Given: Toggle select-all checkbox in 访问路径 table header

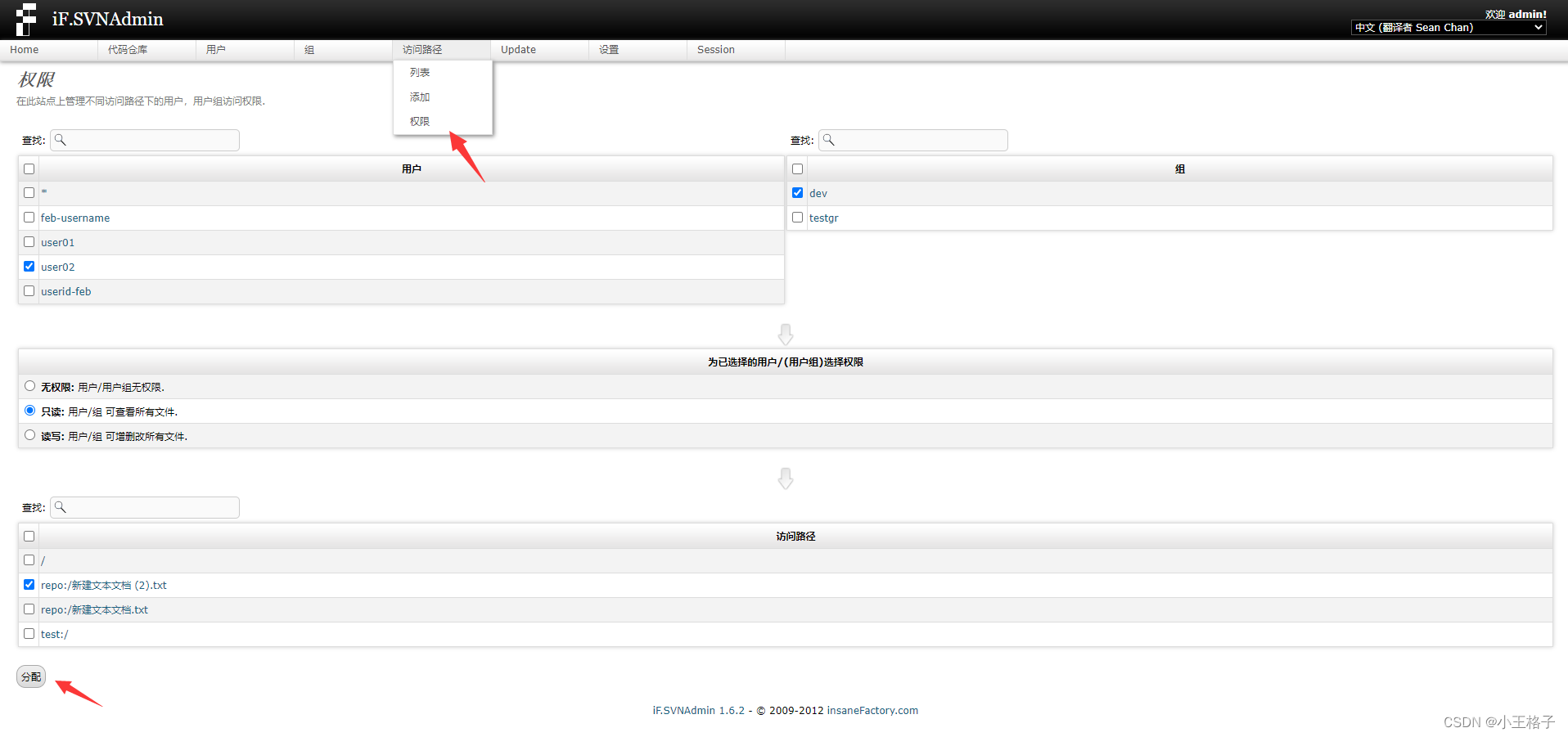Looking at the screenshot, I should [x=29, y=536].
